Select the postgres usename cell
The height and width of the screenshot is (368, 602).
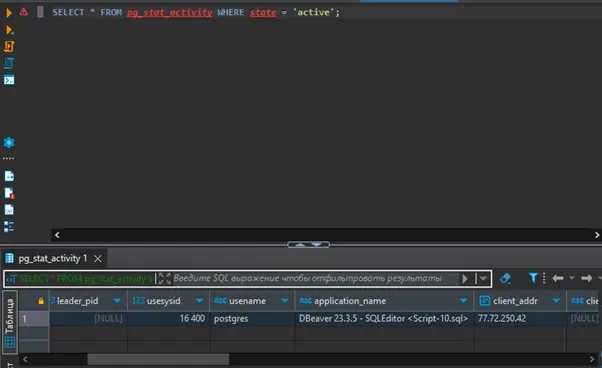pyautogui.click(x=252, y=318)
